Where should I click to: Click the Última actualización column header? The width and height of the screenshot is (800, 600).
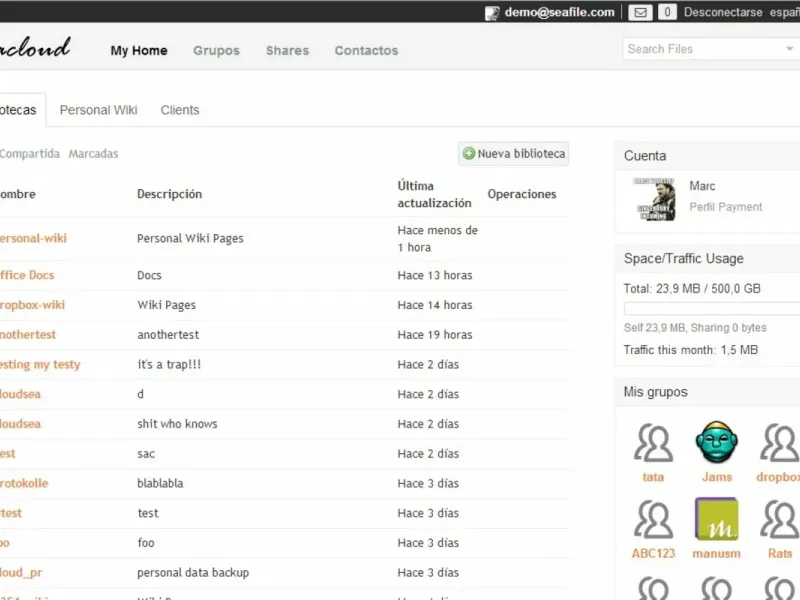pyautogui.click(x=434, y=194)
